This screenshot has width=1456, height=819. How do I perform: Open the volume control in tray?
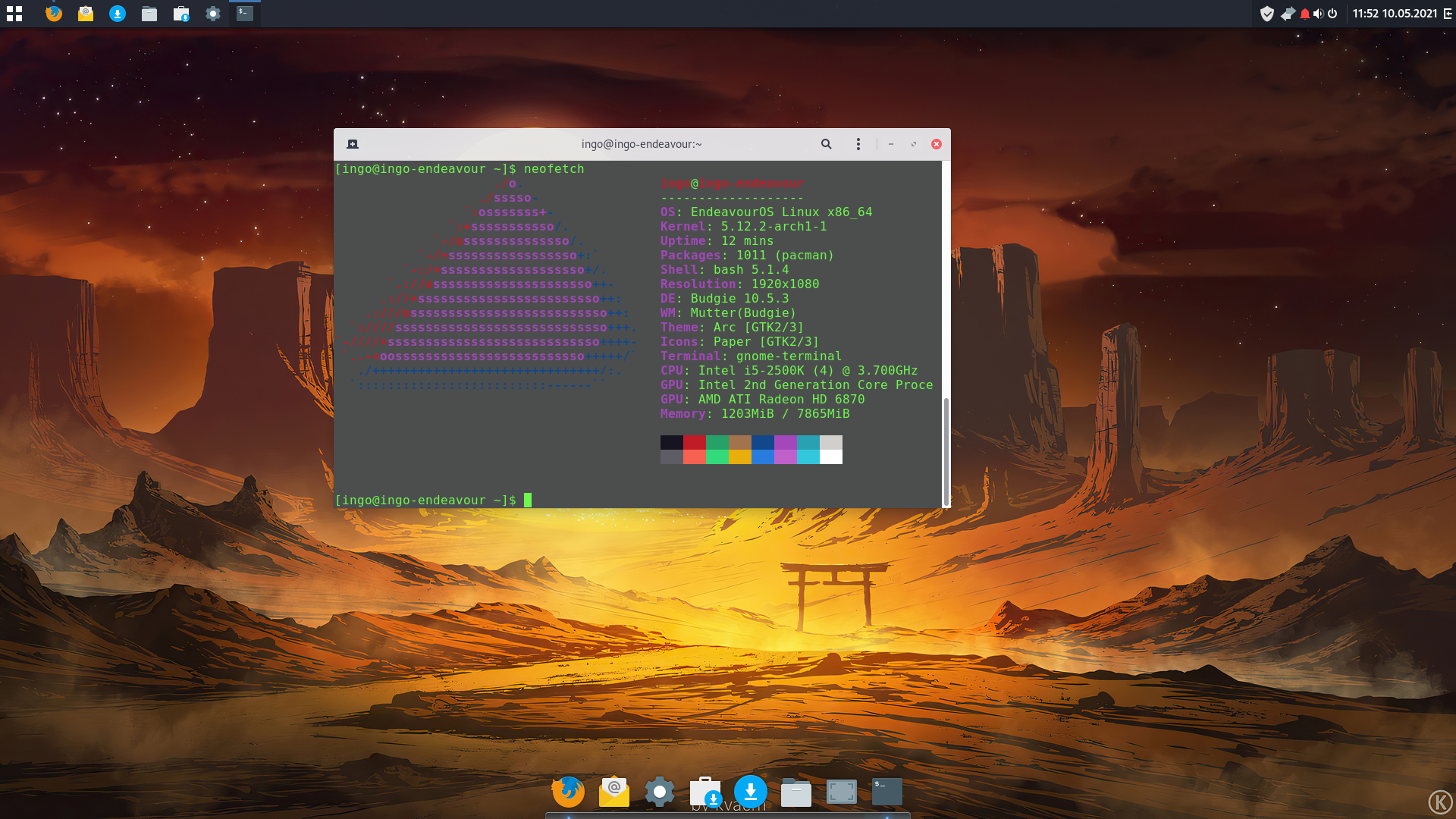click(x=1318, y=14)
